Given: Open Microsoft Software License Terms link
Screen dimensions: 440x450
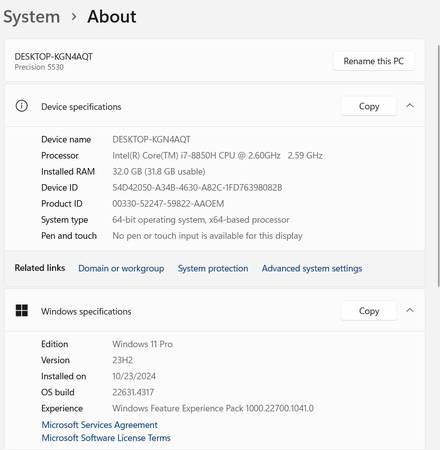Looking at the screenshot, I should [106, 438].
